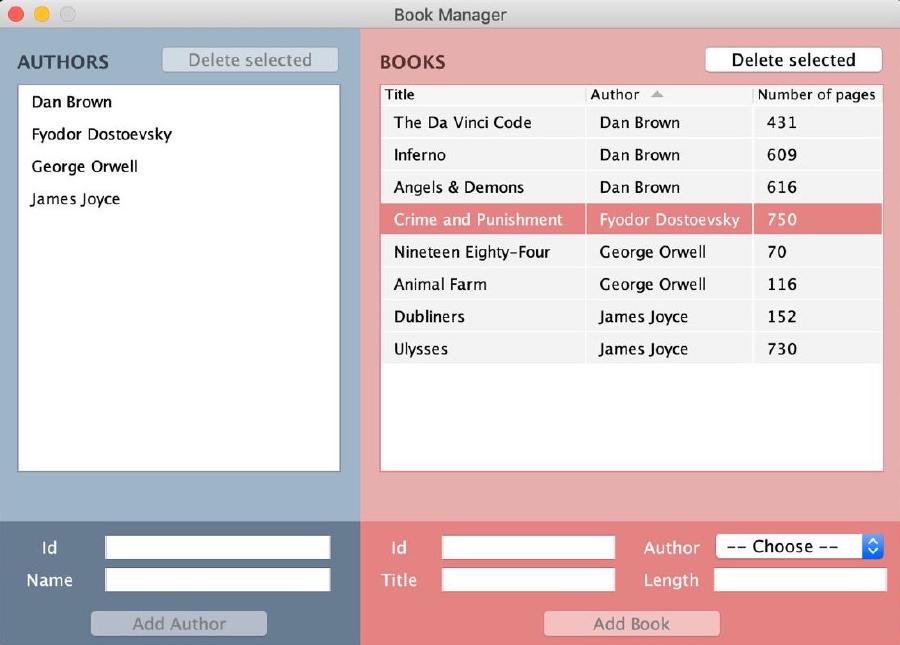Pick James Joyce in the authors list
The width and height of the screenshot is (900, 645).
[x=76, y=199]
